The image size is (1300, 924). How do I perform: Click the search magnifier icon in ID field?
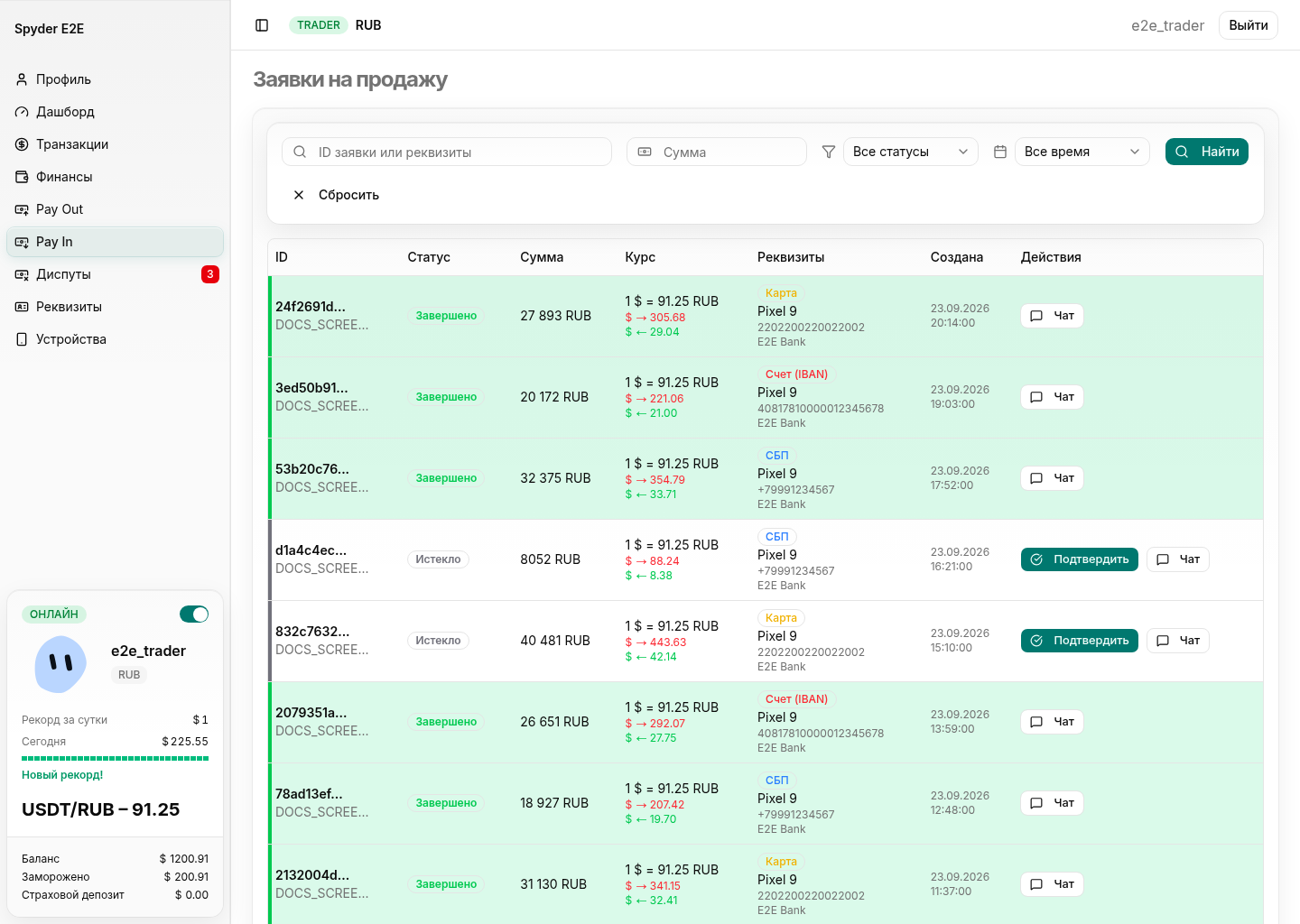[300, 152]
